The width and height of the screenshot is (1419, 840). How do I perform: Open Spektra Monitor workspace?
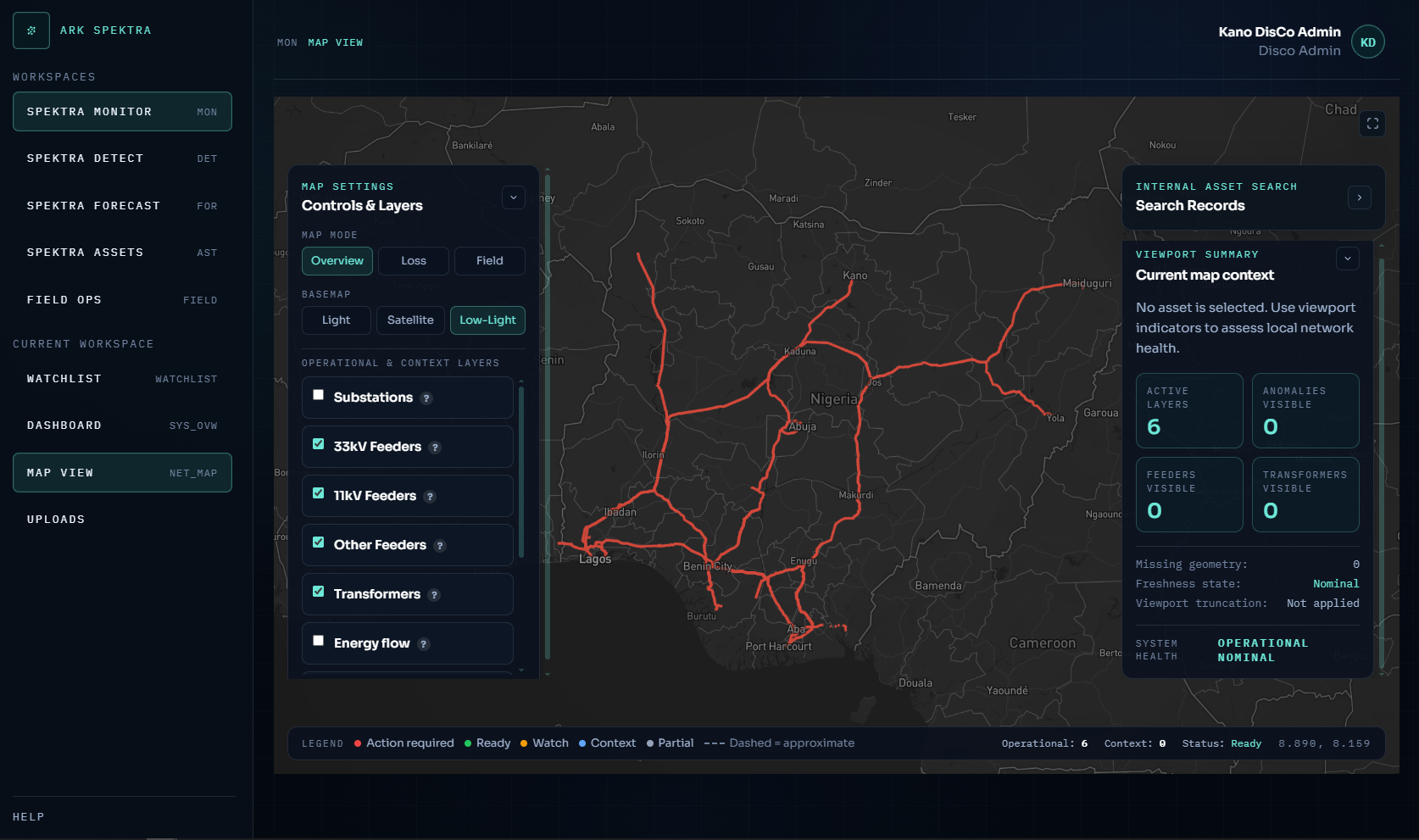click(122, 112)
